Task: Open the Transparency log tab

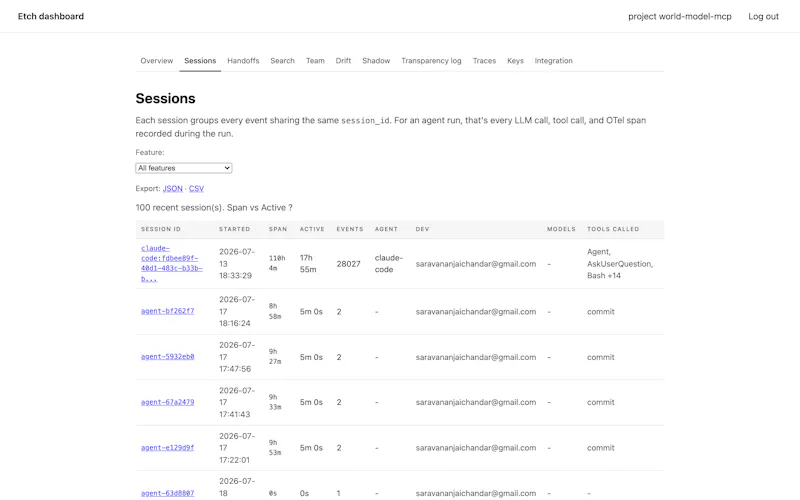Action: point(431,61)
